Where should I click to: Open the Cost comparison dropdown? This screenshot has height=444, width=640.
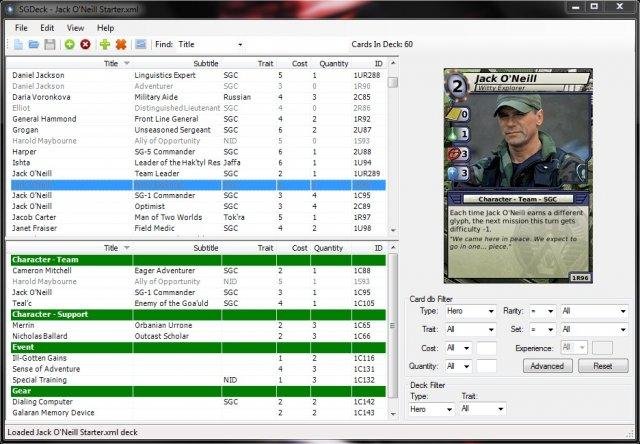point(458,348)
